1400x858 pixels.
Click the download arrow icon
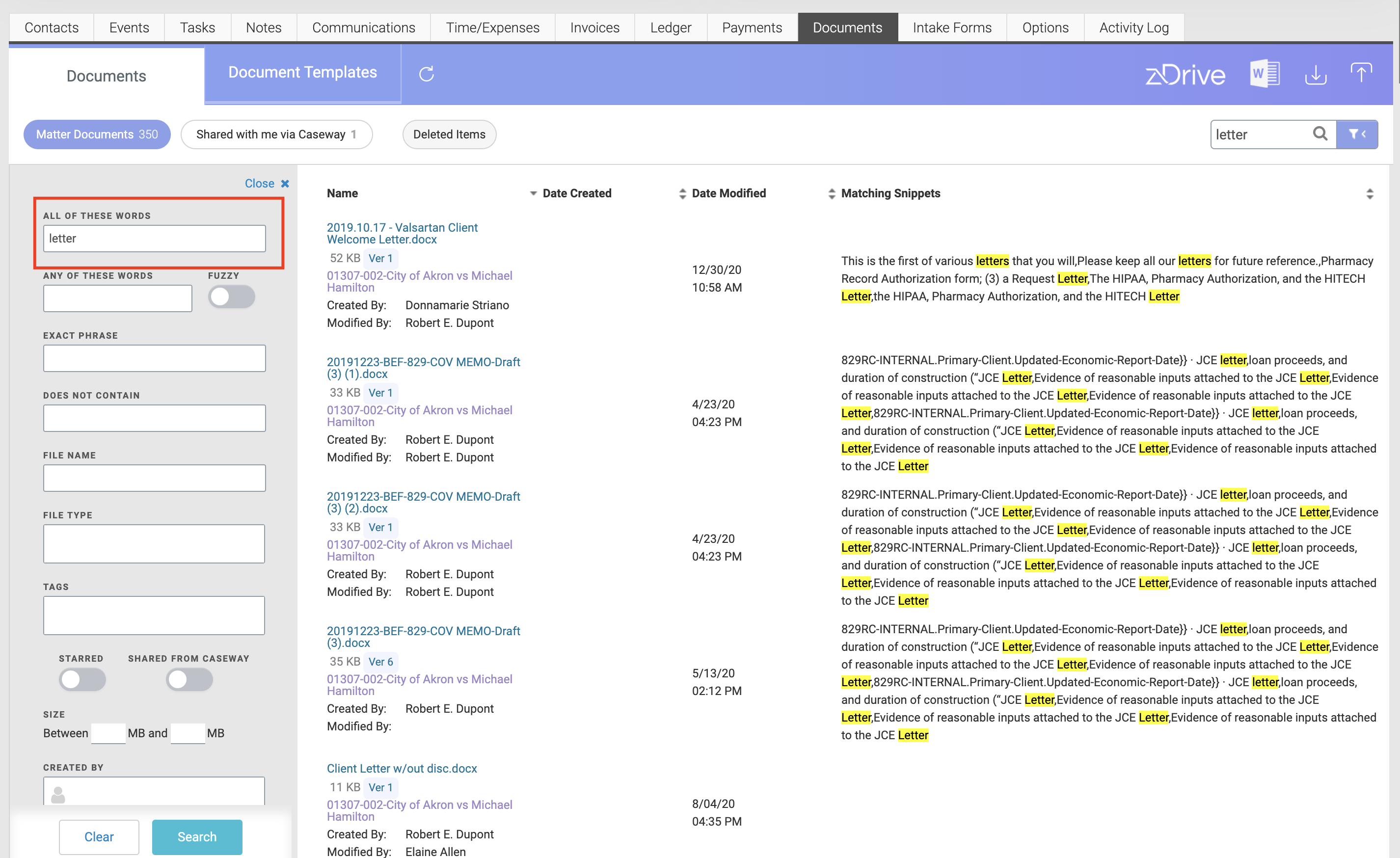coord(1316,75)
